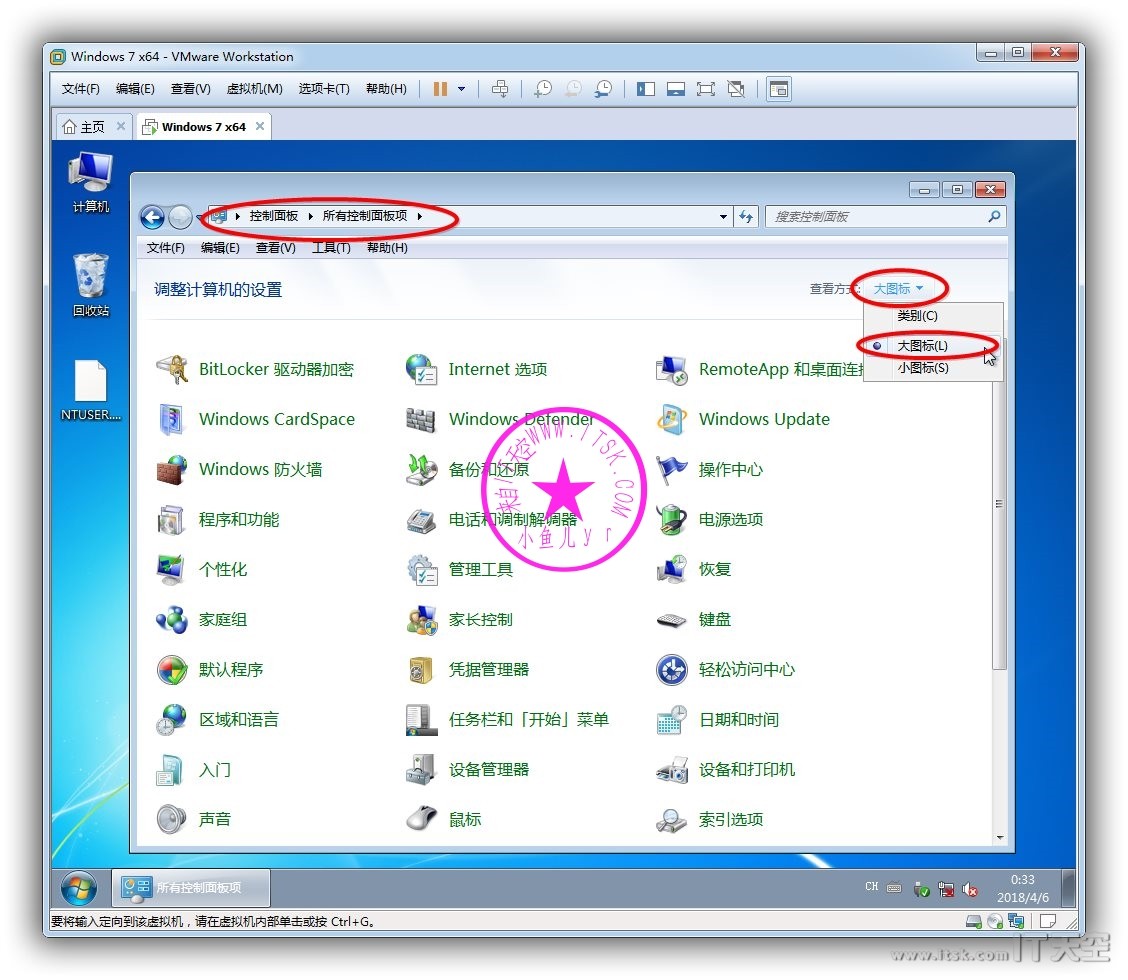This screenshot has width=1128, height=980.
Task: Click the Windows Start orb button
Action: click(79, 887)
